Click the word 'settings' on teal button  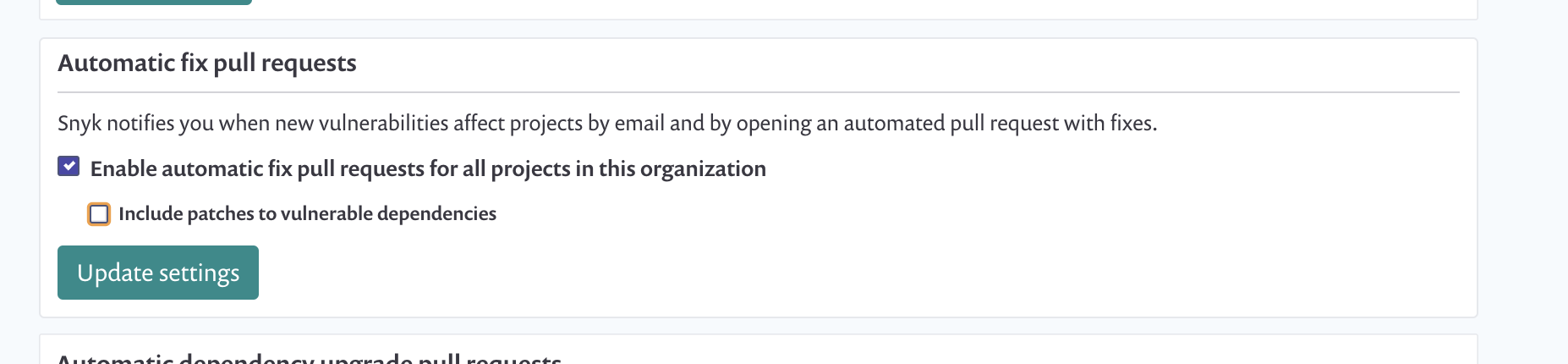pos(200,273)
